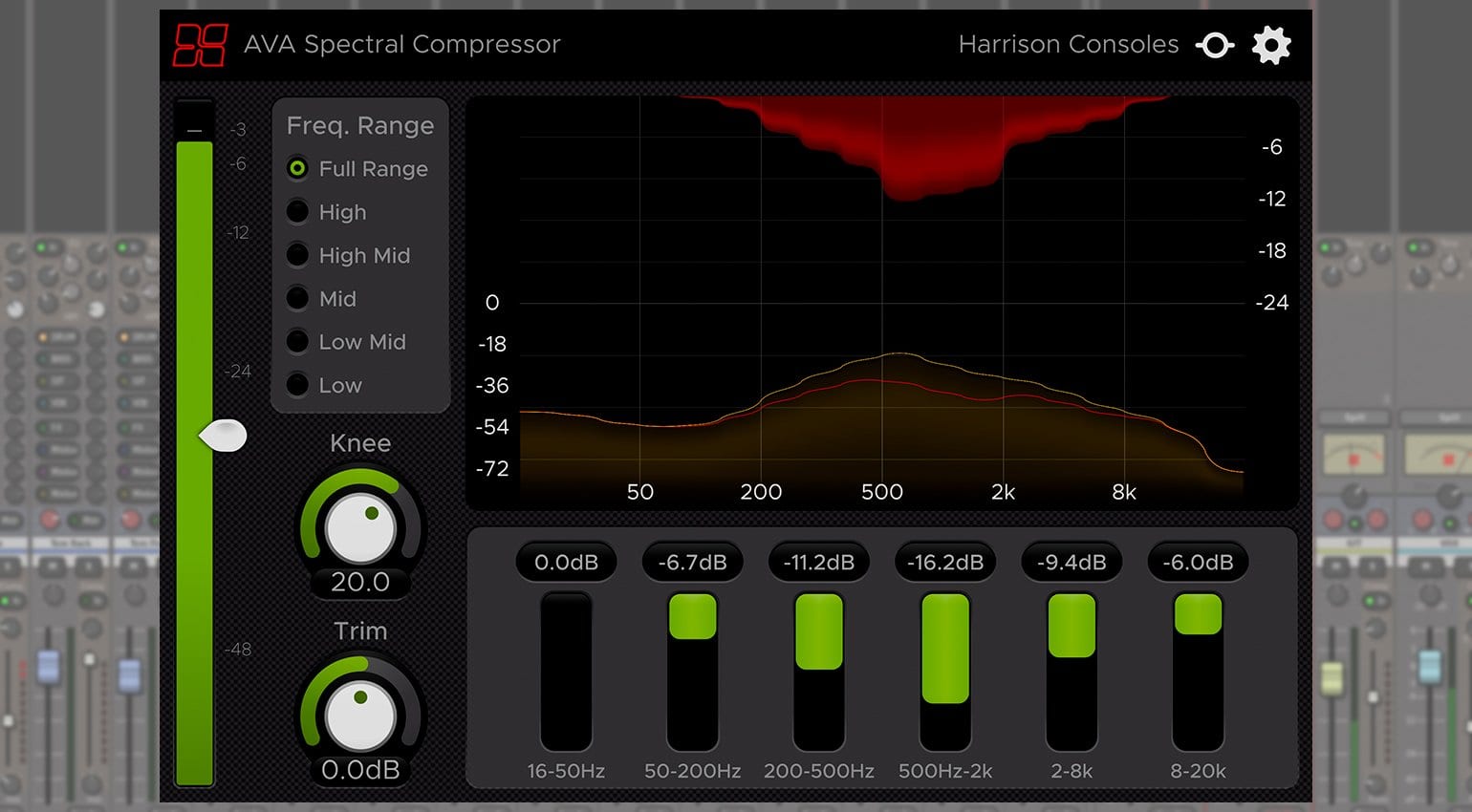The height and width of the screenshot is (812, 1472).
Task: Click the Knee value readout showing 20.0
Action: point(360,581)
